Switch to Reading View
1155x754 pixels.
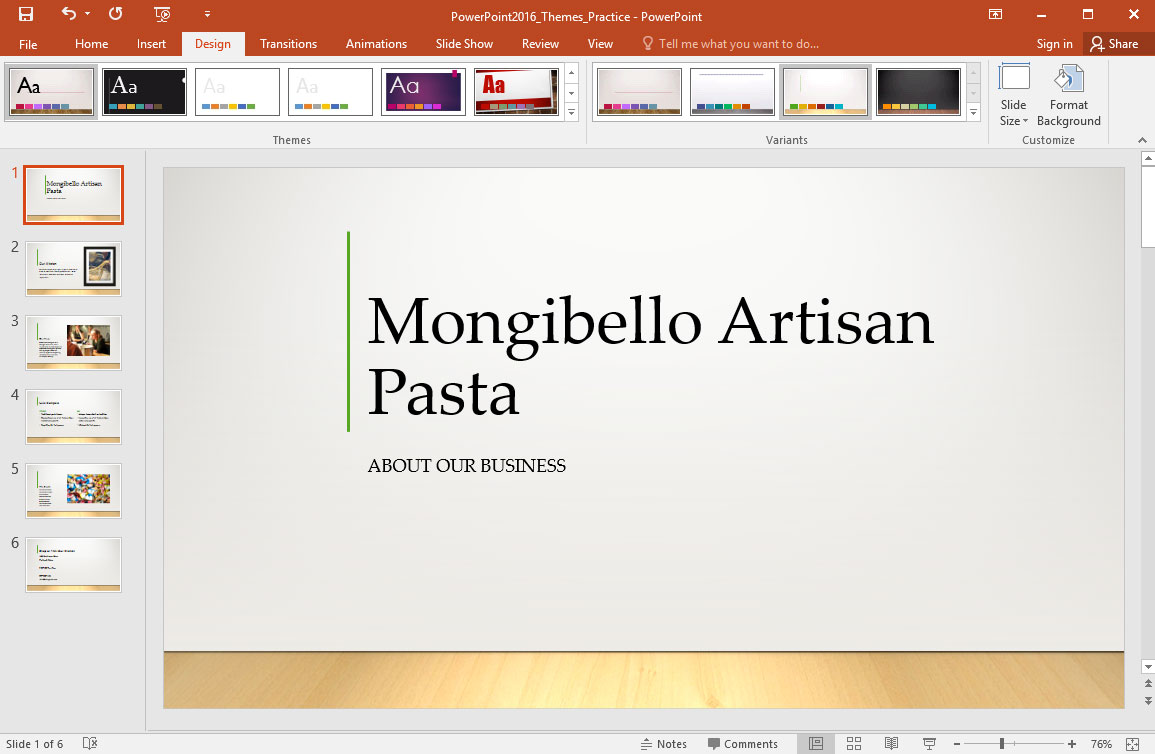[891, 743]
